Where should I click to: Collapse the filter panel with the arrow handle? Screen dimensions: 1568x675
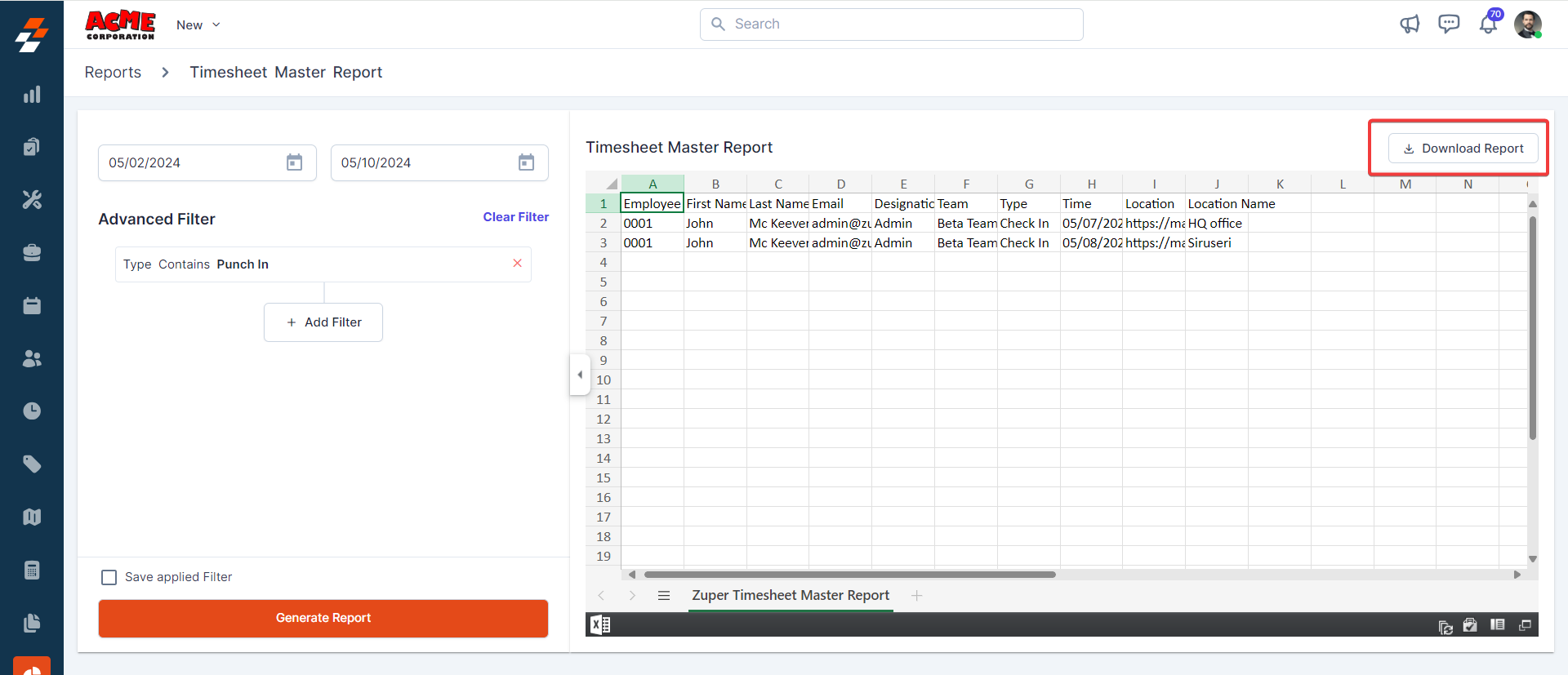(580, 375)
